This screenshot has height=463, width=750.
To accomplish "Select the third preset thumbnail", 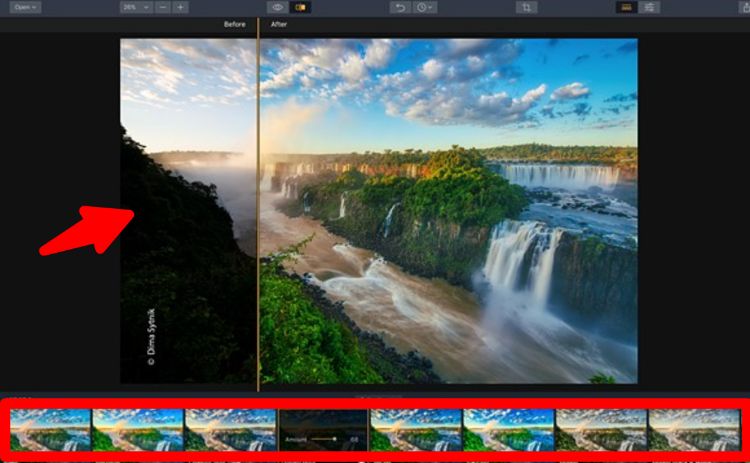I will pos(231,430).
